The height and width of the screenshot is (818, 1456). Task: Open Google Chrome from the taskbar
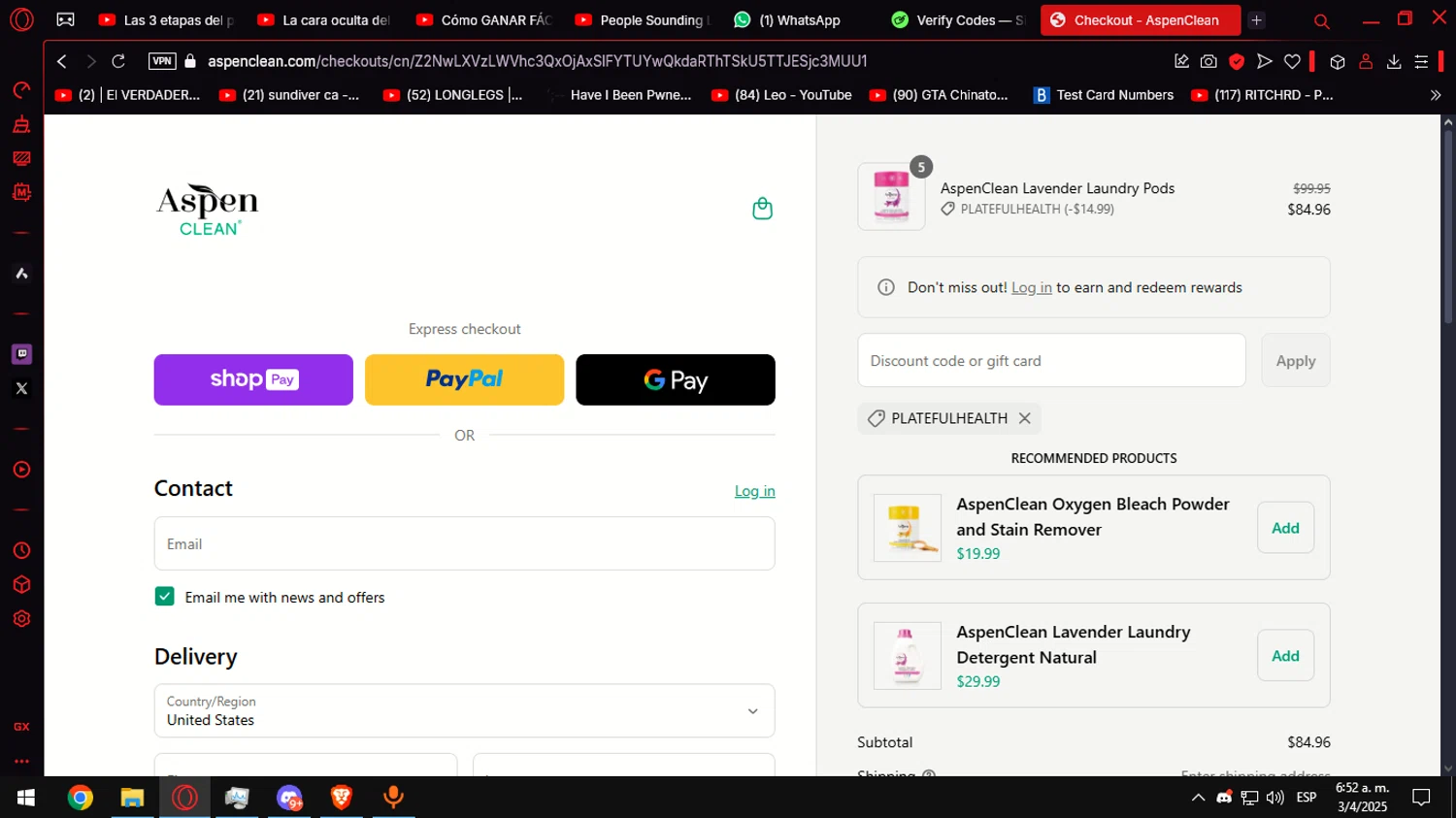click(x=81, y=798)
